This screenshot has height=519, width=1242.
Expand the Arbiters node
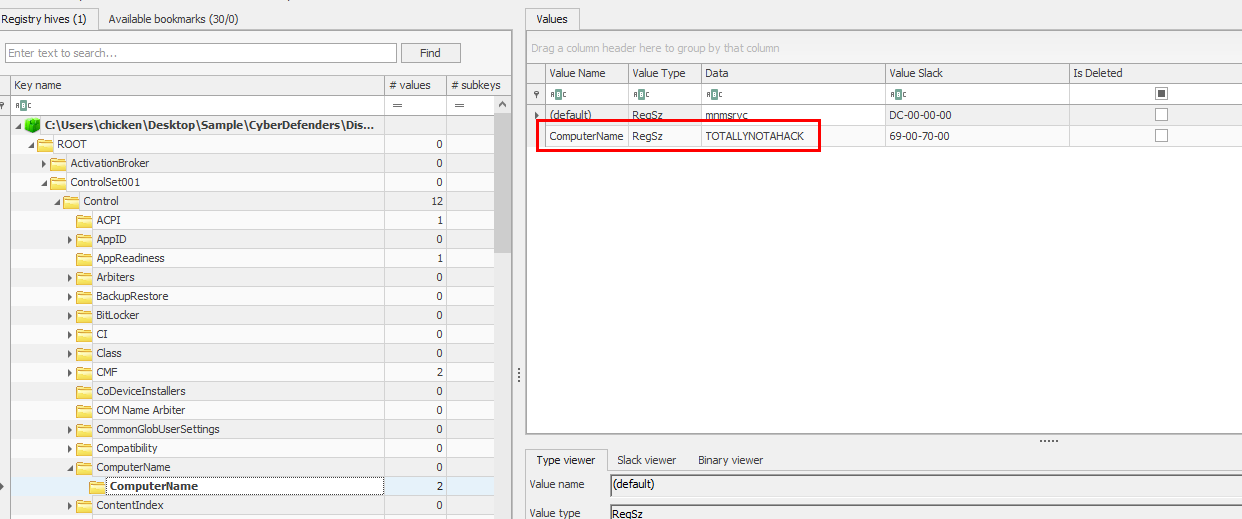(x=70, y=277)
